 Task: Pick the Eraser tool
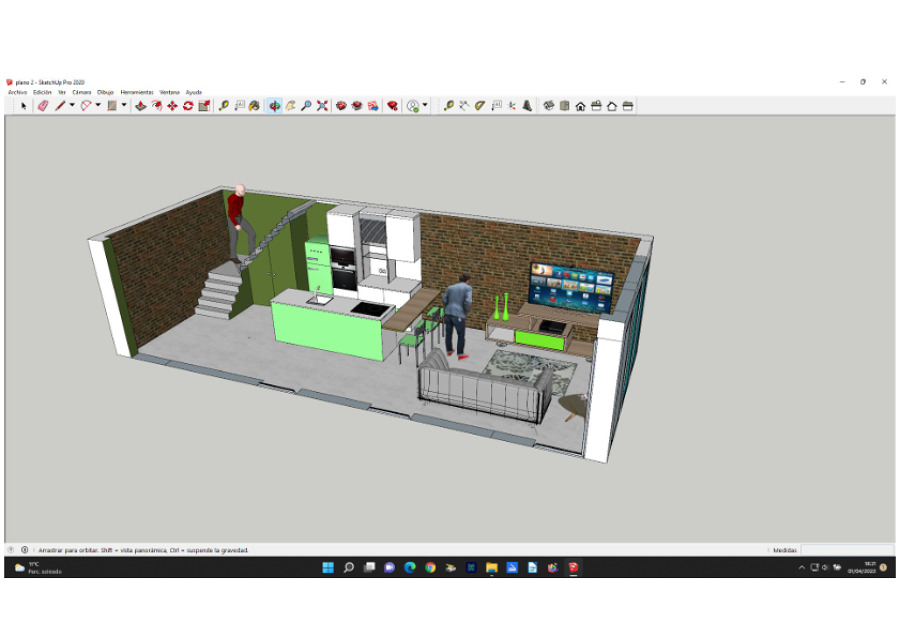[x=43, y=105]
